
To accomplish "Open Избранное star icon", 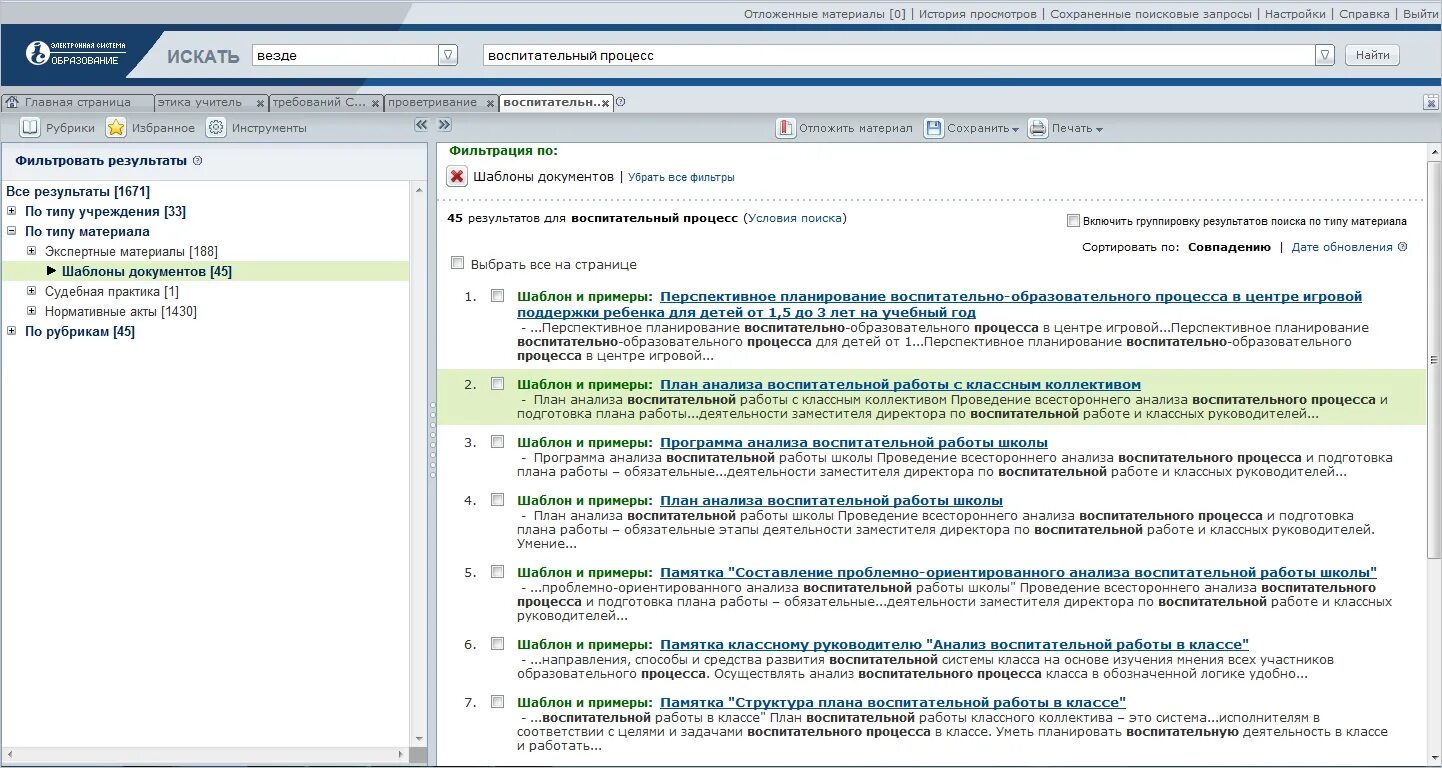I will click(116, 127).
